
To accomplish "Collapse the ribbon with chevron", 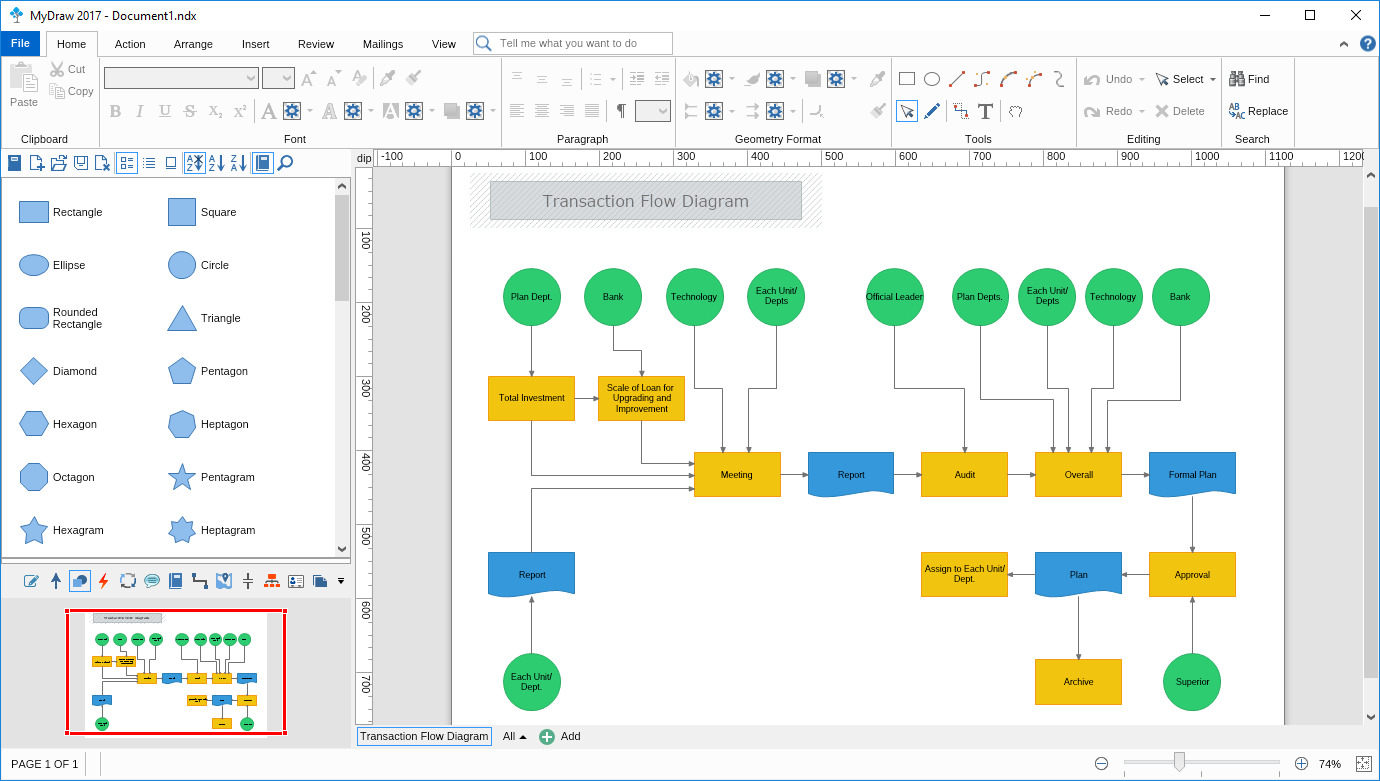I will click(x=1343, y=44).
